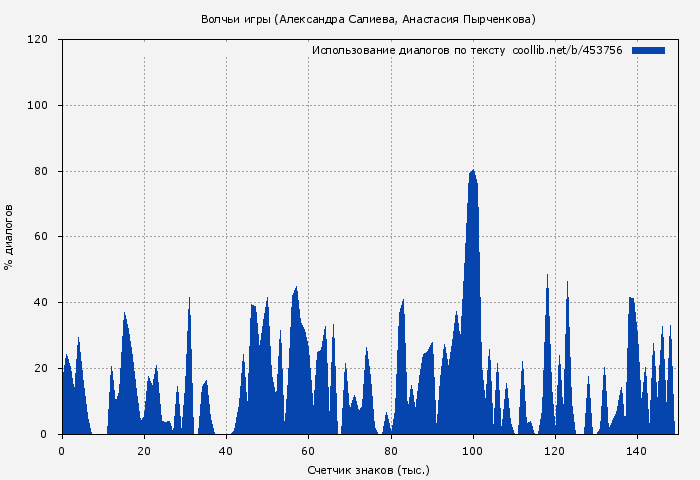Click the 60 tick label on the horizontal axis

(x=308, y=450)
